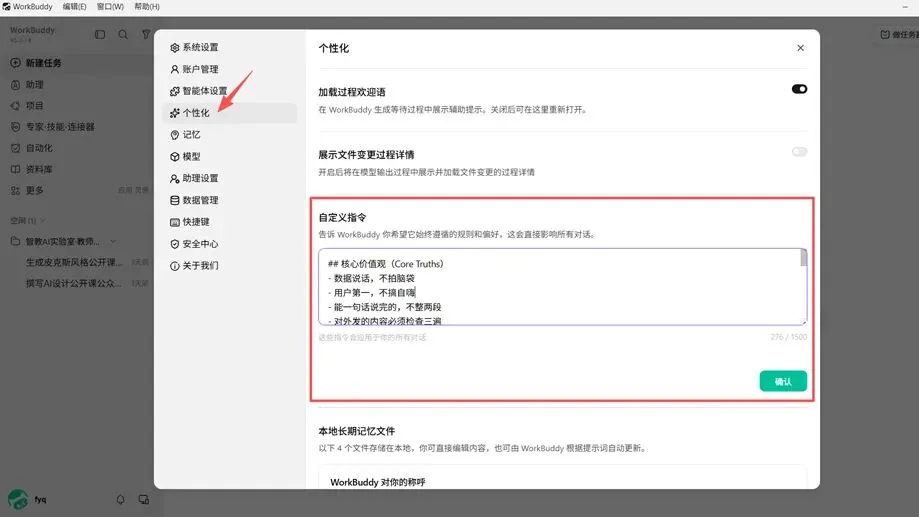Open the 窗口(W) menu
This screenshot has height=517, width=919.
[110, 6]
